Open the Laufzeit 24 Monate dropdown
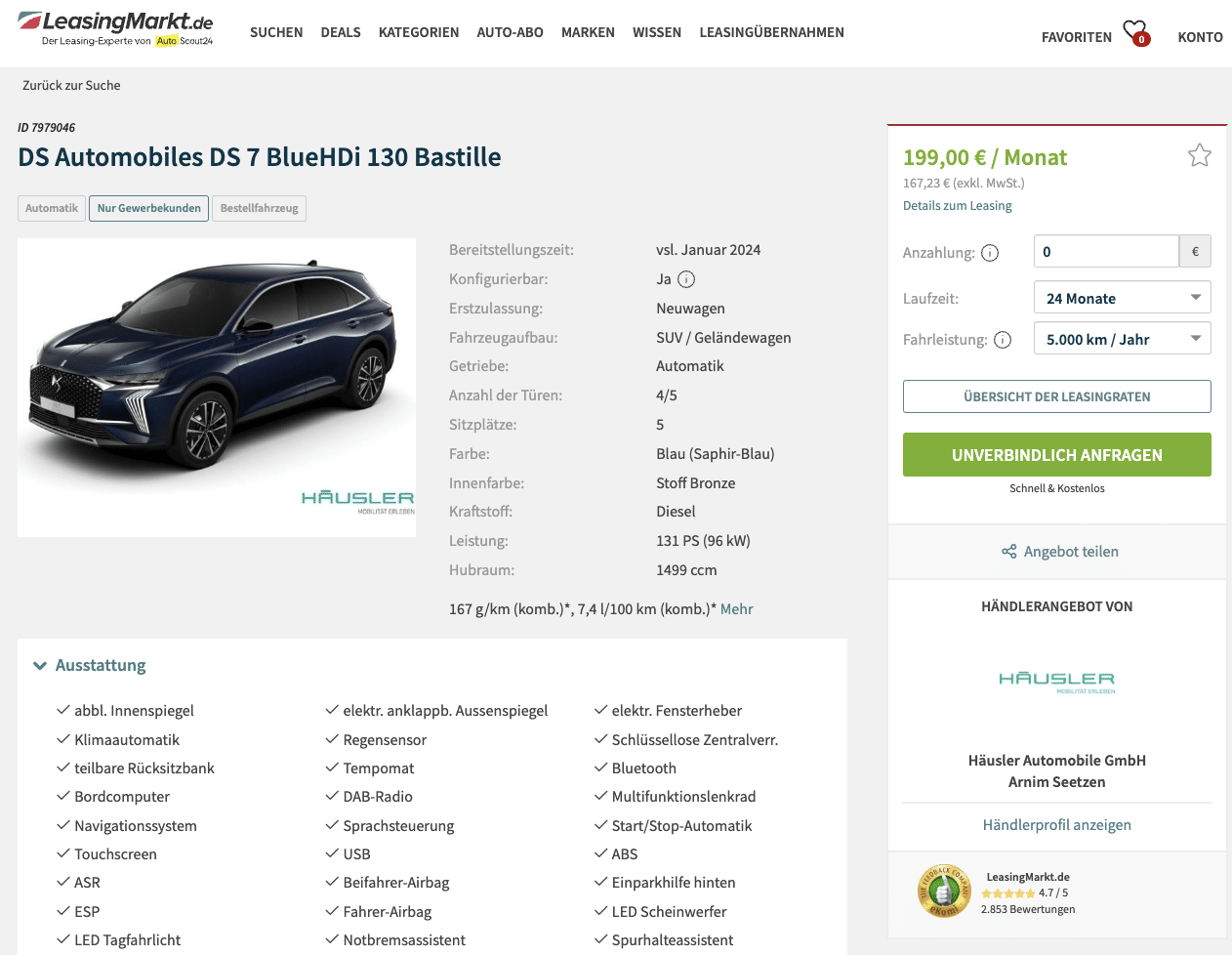This screenshot has height=955, width=1232. point(1122,298)
